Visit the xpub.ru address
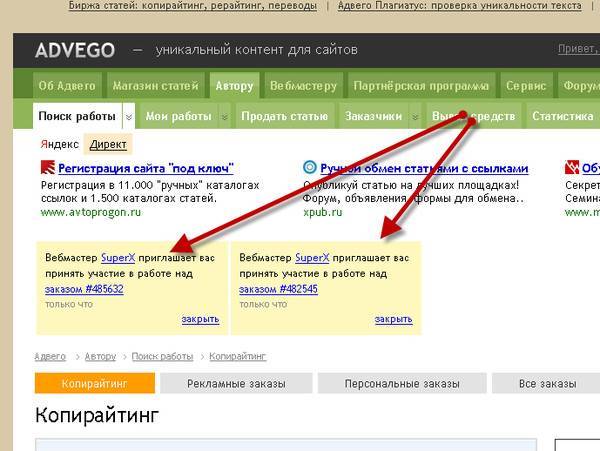Viewport: 600px width, 451px height. pyautogui.click(x=323, y=212)
